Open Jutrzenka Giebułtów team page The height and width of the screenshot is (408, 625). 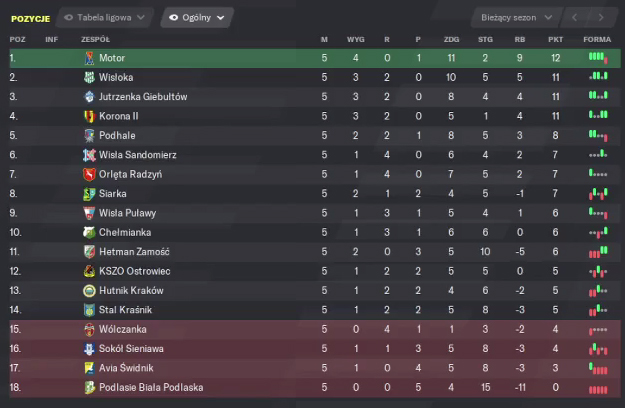[x=143, y=97]
